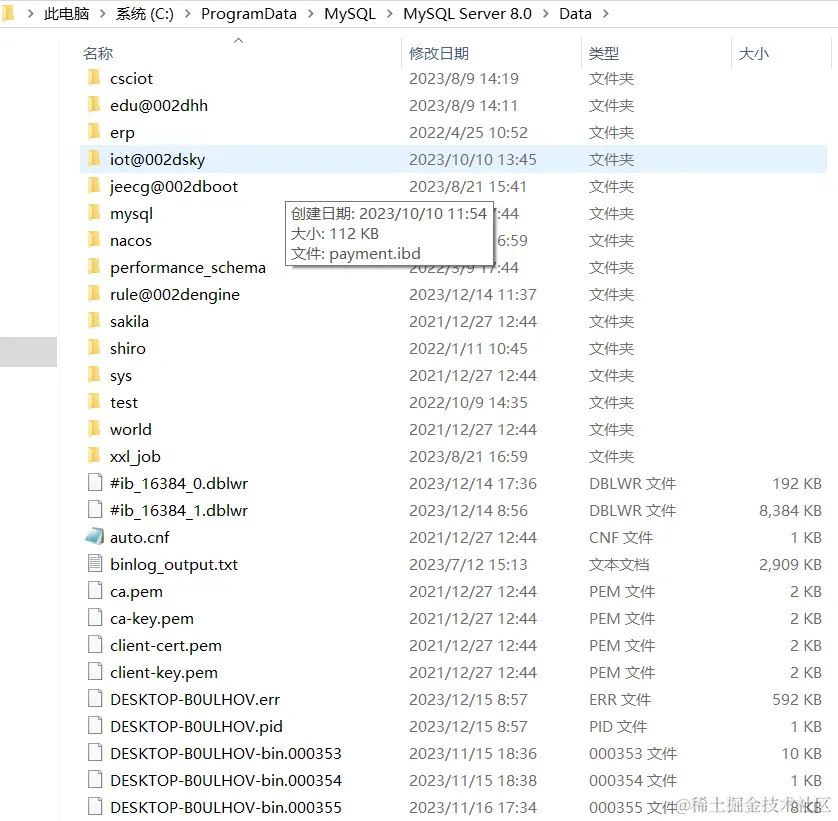This screenshot has width=838, height=821.
Task: Select the #ib_16384_0.dblwr file icon
Action: [x=95, y=483]
